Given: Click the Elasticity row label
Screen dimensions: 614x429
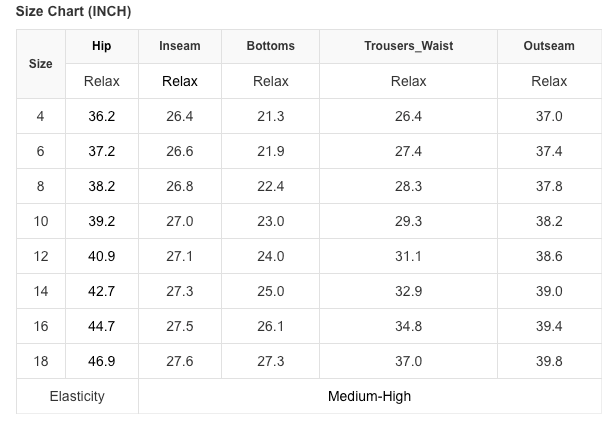Looking at the screenshot, I should tap(77, 396).
